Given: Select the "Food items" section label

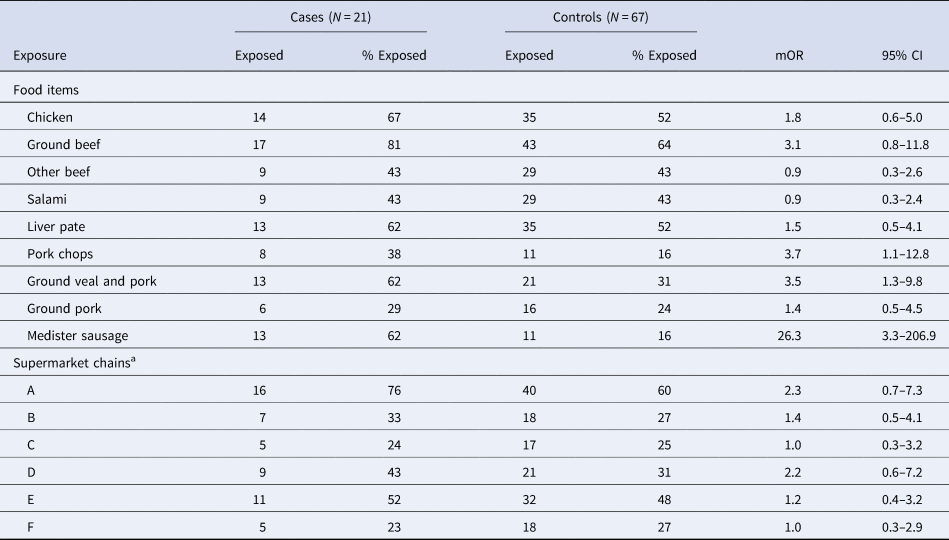Looking at the screenshot, I should [x=46, y=90].
